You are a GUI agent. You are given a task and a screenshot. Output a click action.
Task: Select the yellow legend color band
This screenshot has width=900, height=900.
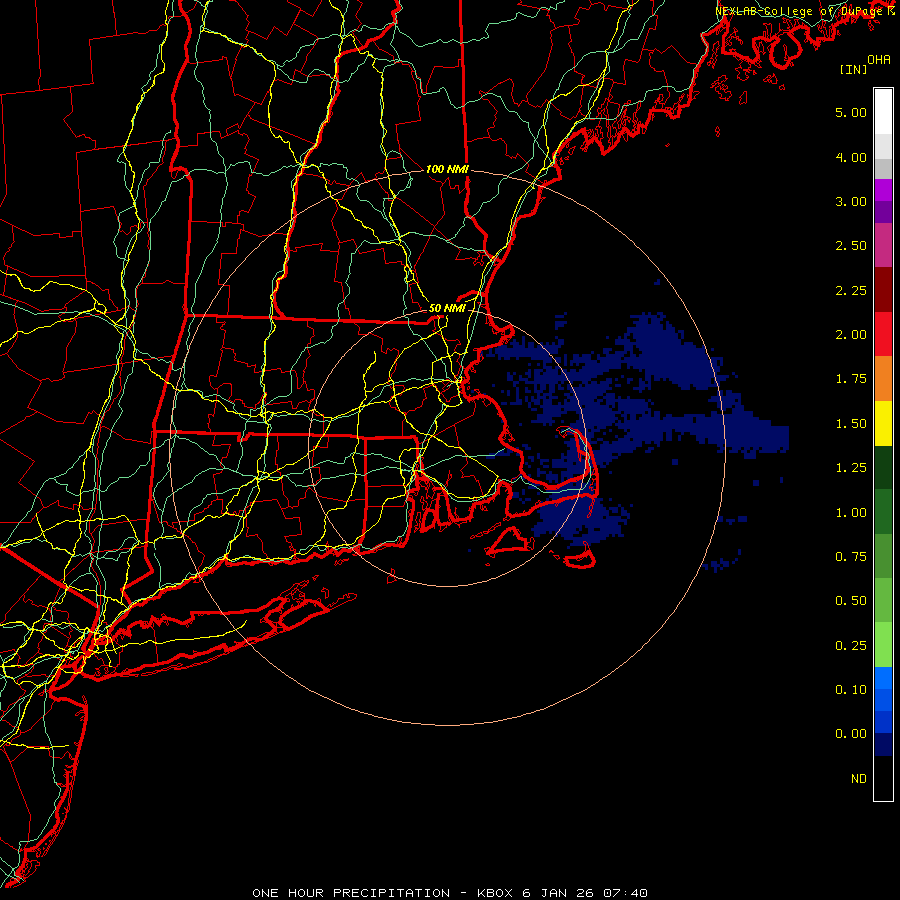[x=883, y=423]
